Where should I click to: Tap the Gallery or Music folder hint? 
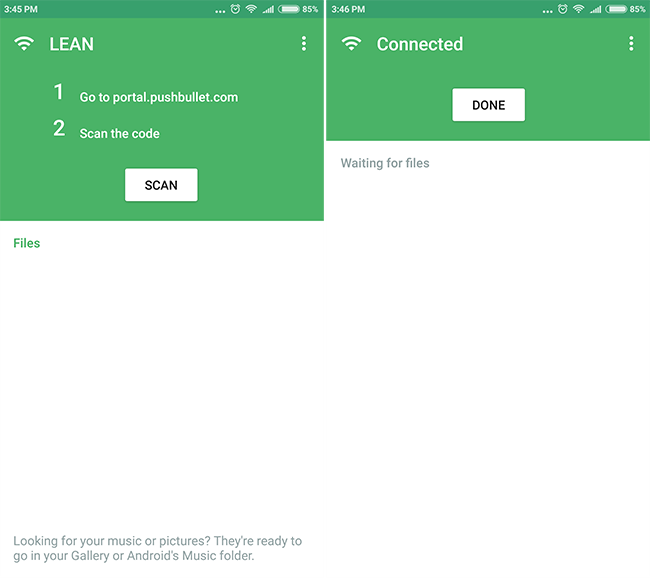(158, 548)
